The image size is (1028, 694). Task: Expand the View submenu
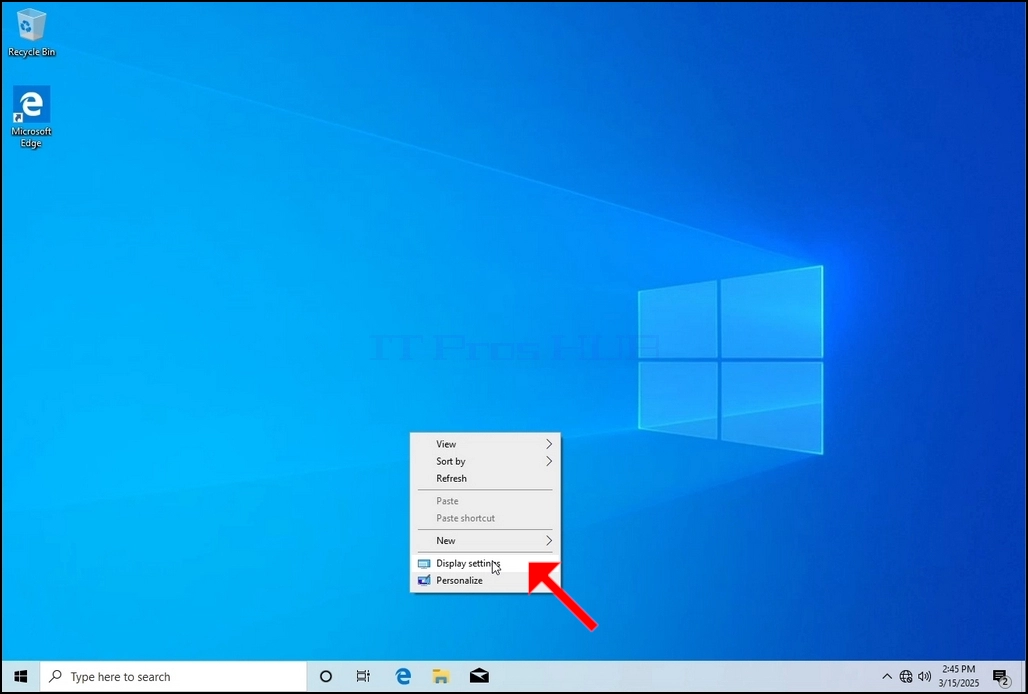click(485, 444)
